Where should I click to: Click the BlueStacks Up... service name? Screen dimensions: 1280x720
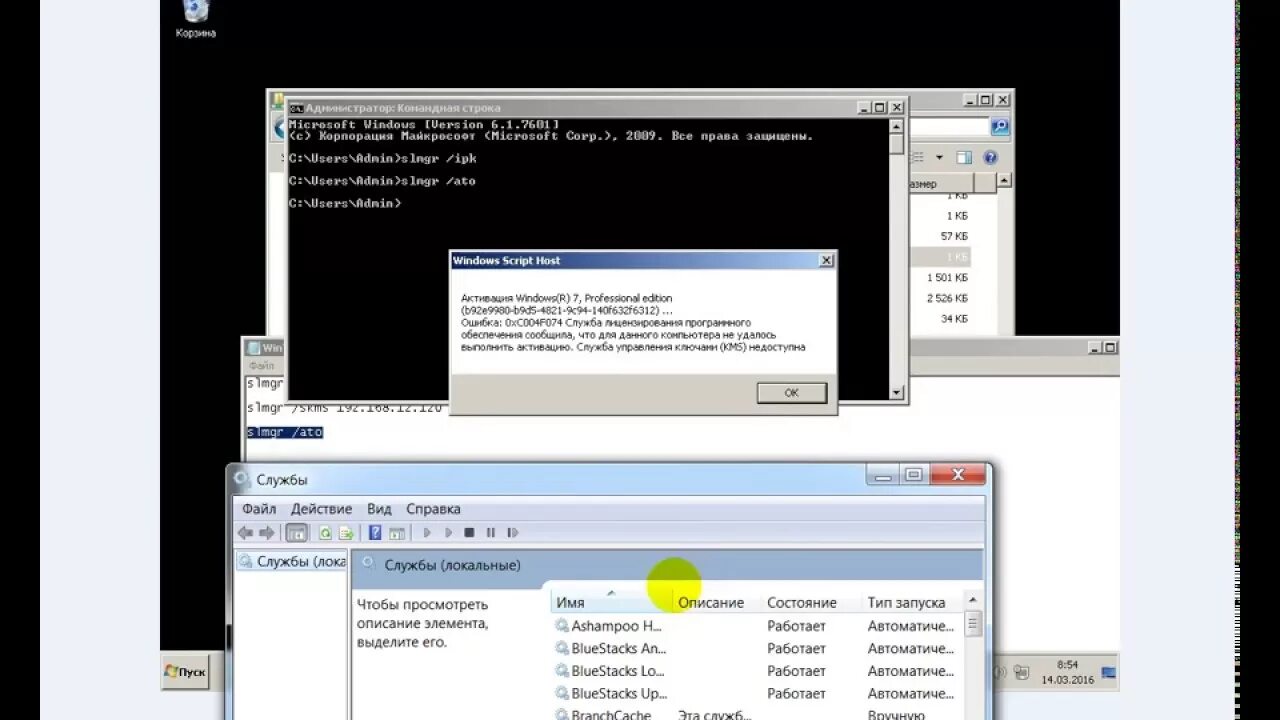(x=619, y=693)
